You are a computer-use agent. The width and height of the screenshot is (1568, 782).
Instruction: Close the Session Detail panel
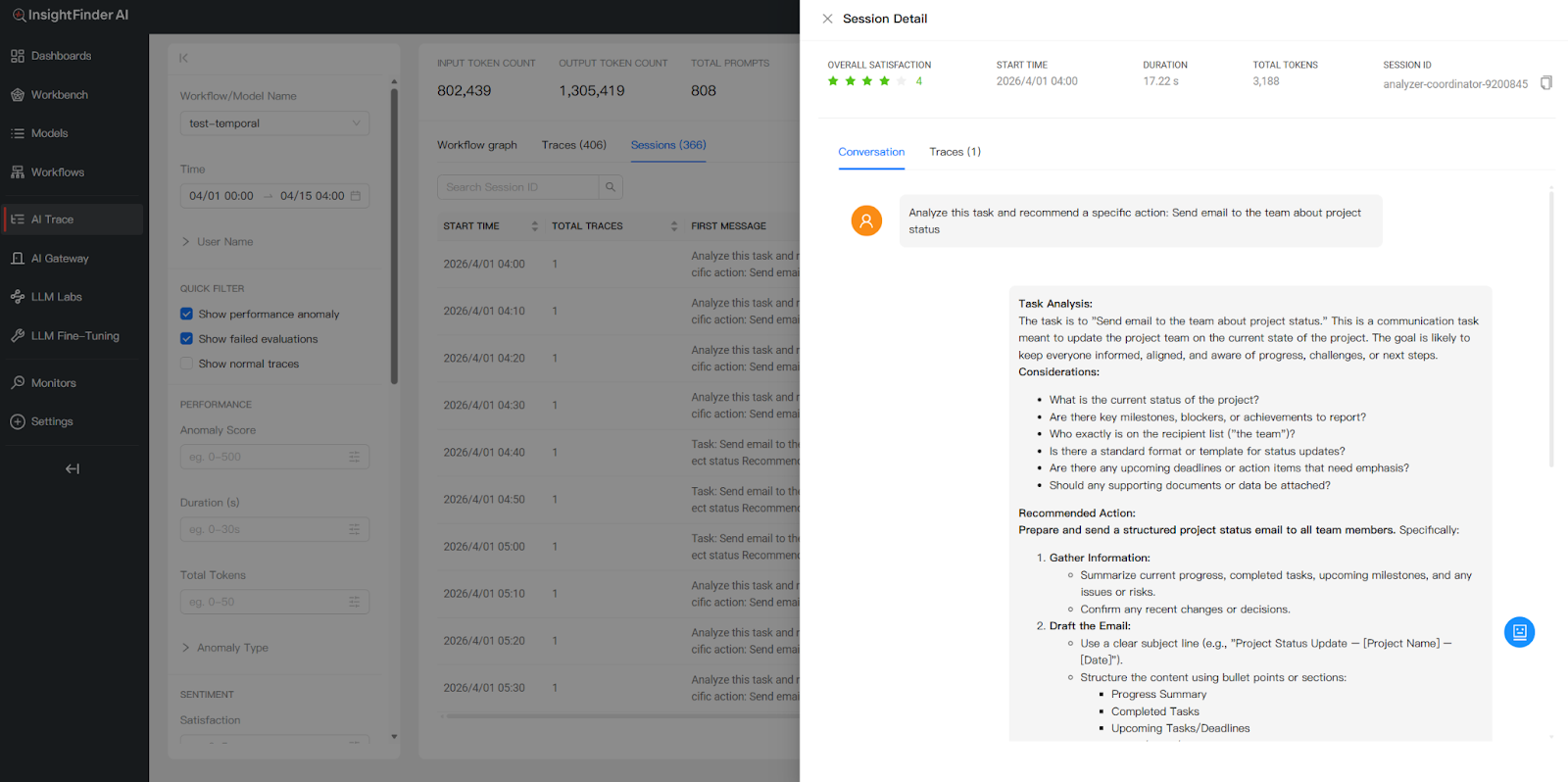coord(827,19)
